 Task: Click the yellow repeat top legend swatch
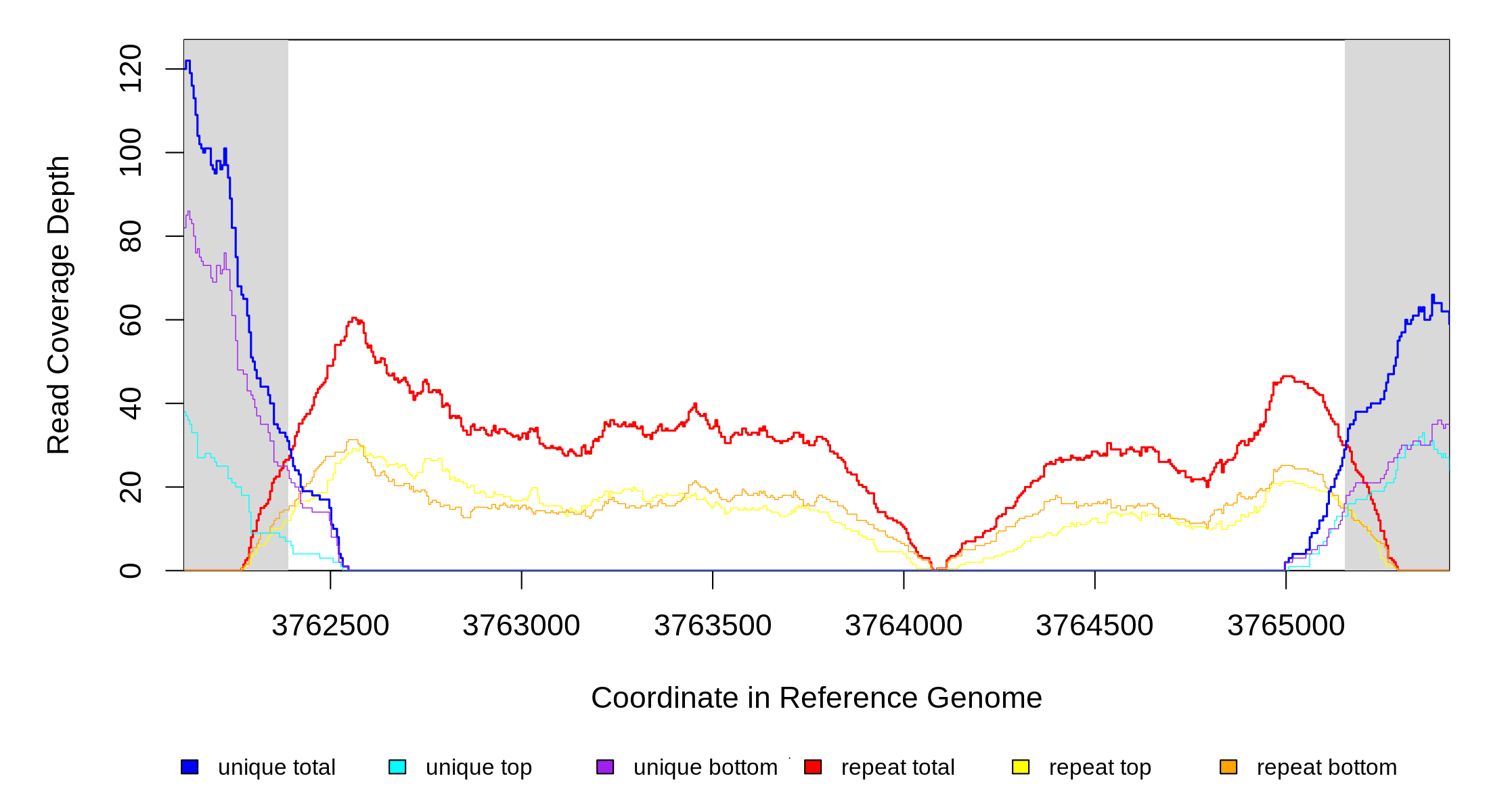[x=1021, y=767]
